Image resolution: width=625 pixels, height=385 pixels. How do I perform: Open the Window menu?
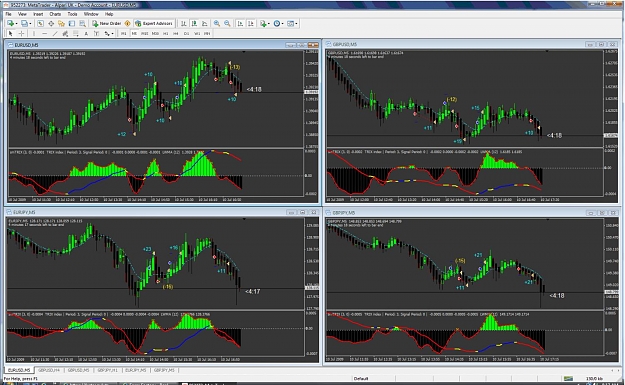[x=91, y=14]
